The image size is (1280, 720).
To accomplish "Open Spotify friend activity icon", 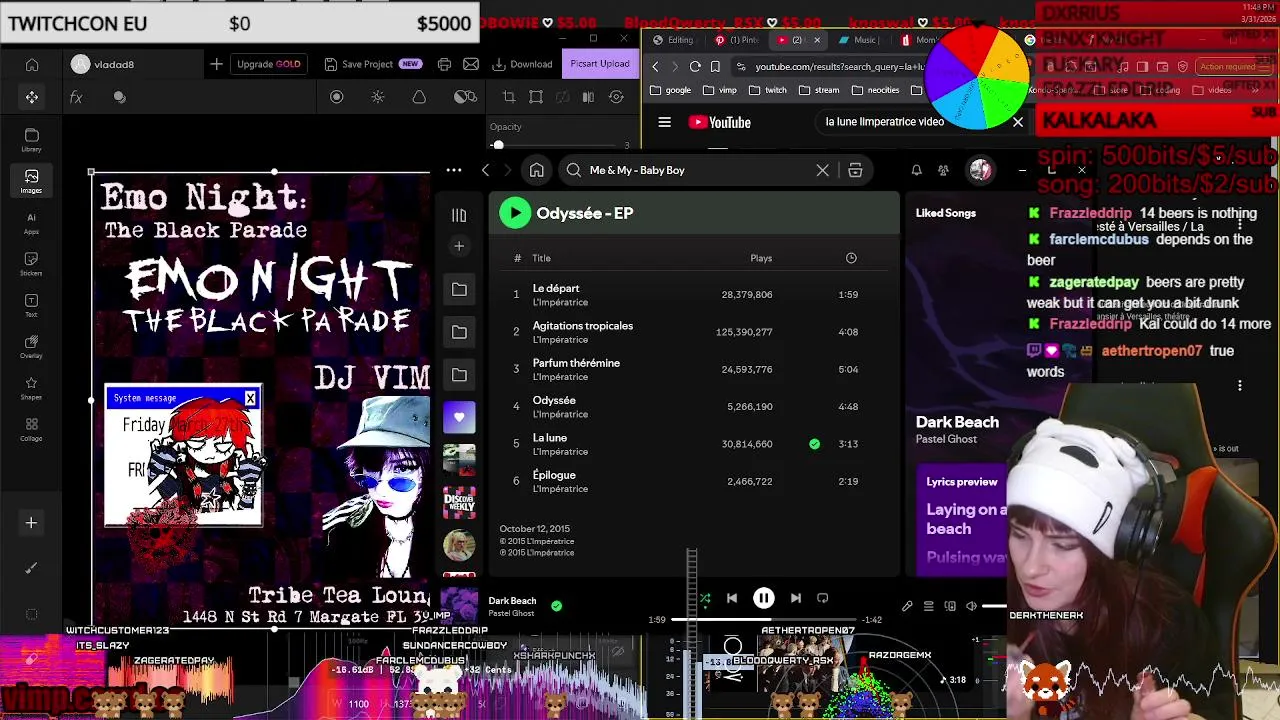I will (943, 170).
